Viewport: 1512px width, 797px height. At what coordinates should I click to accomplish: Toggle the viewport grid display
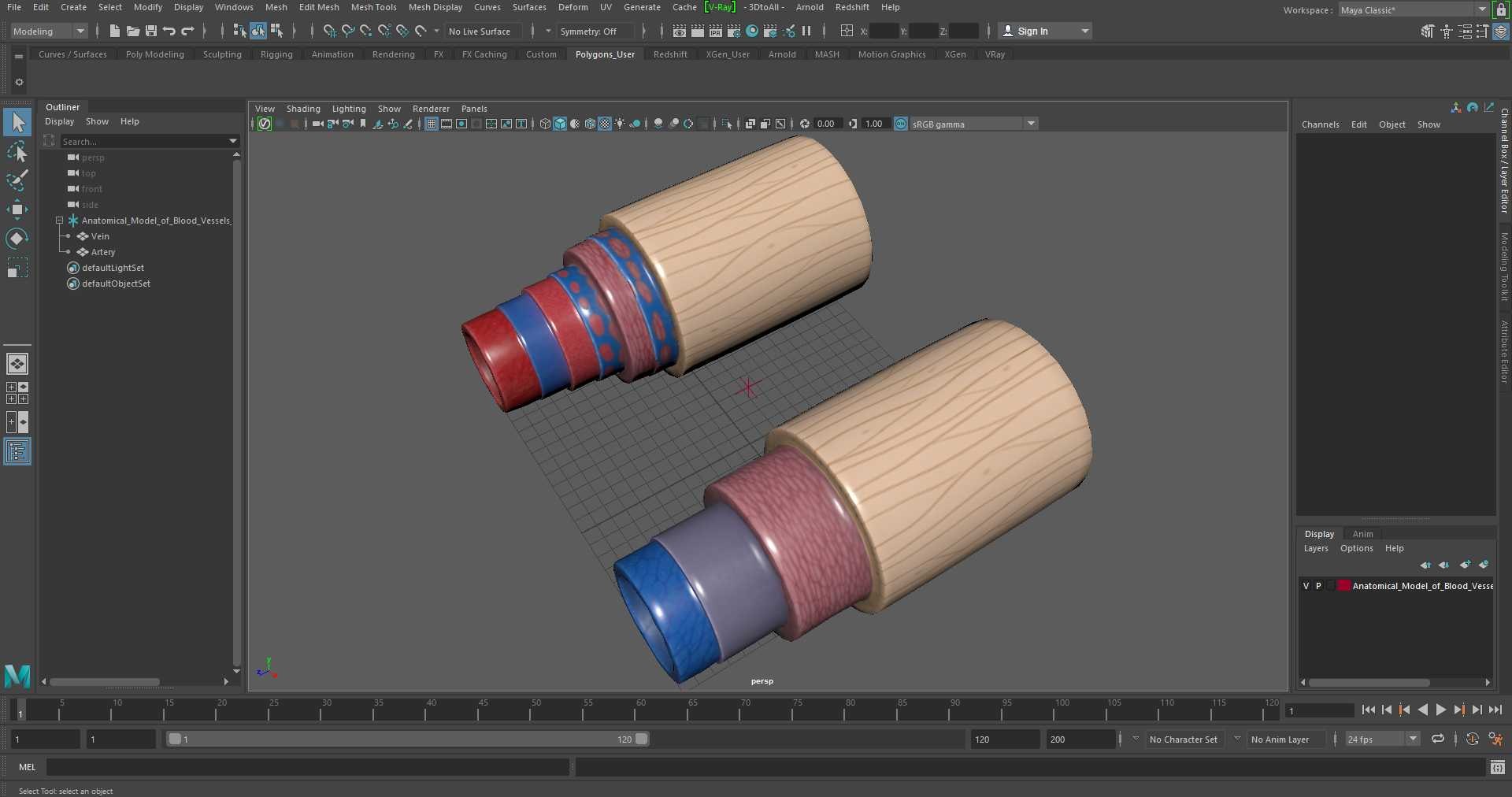[432, 124]
